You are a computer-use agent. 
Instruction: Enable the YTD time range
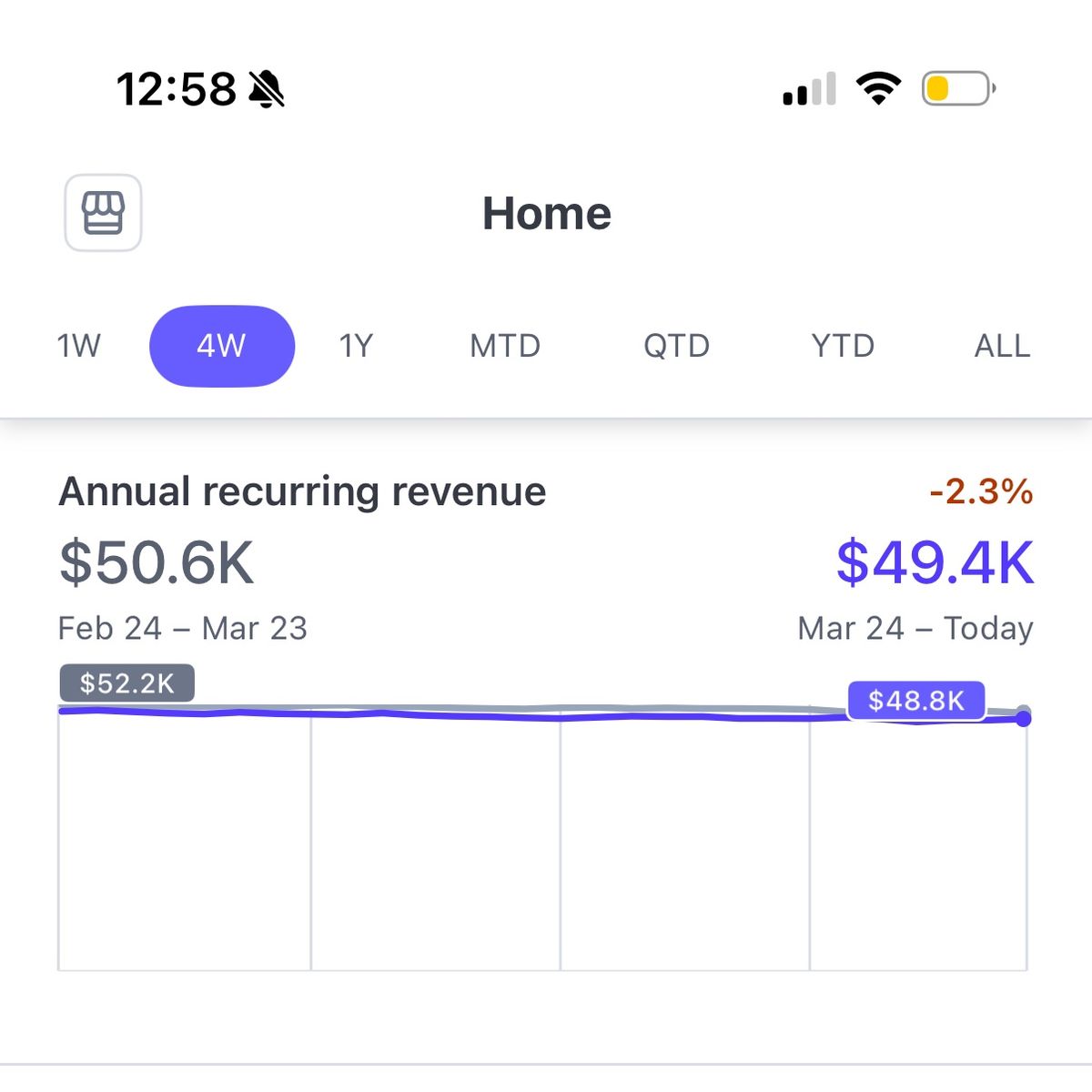(842, 345)
